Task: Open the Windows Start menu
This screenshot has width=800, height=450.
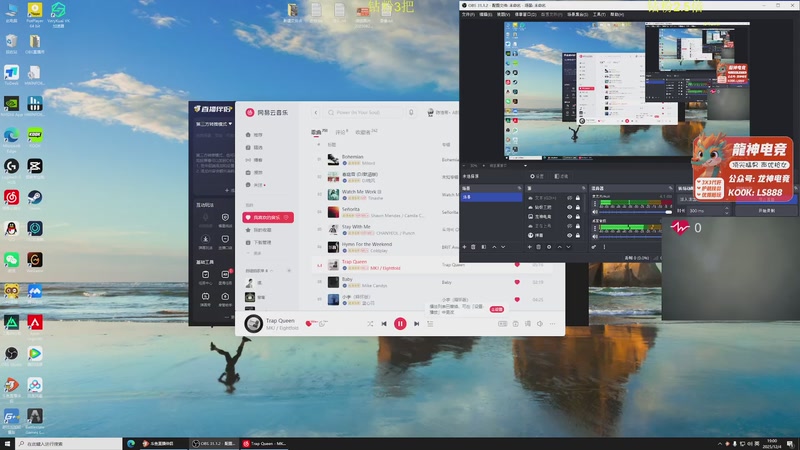Action: (x=7, y=443)
